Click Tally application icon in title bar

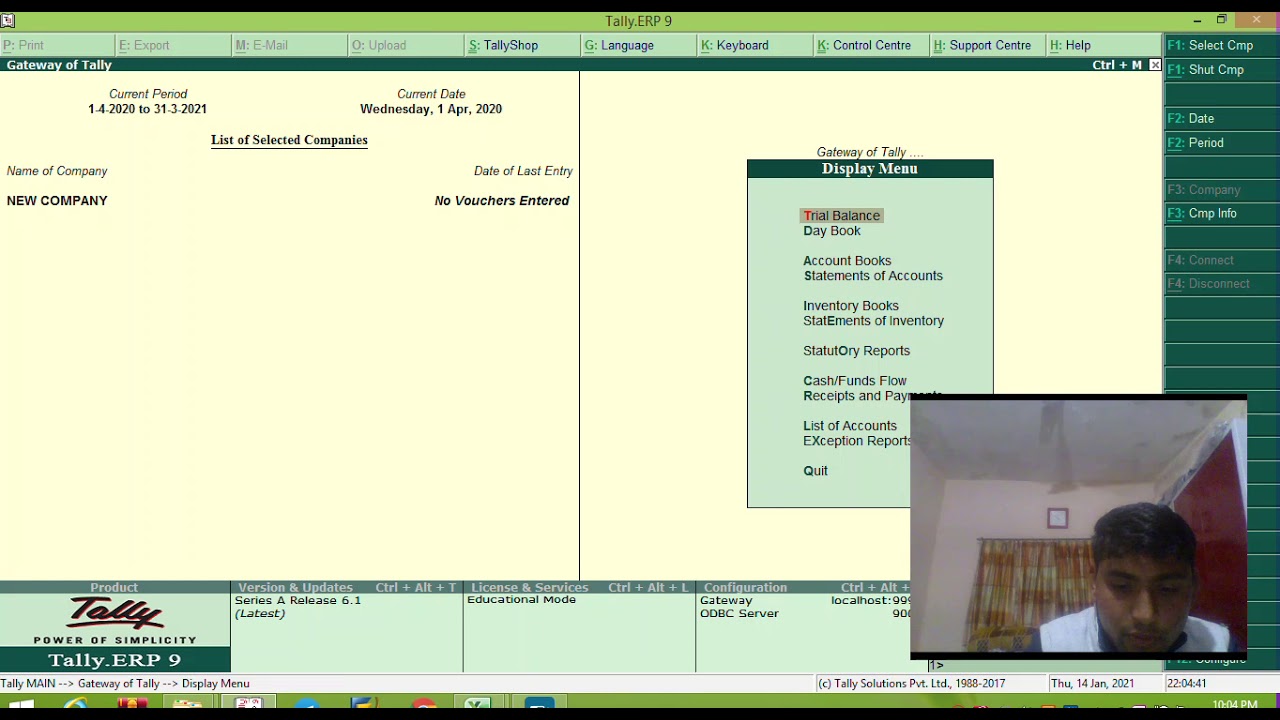[8, 20]
